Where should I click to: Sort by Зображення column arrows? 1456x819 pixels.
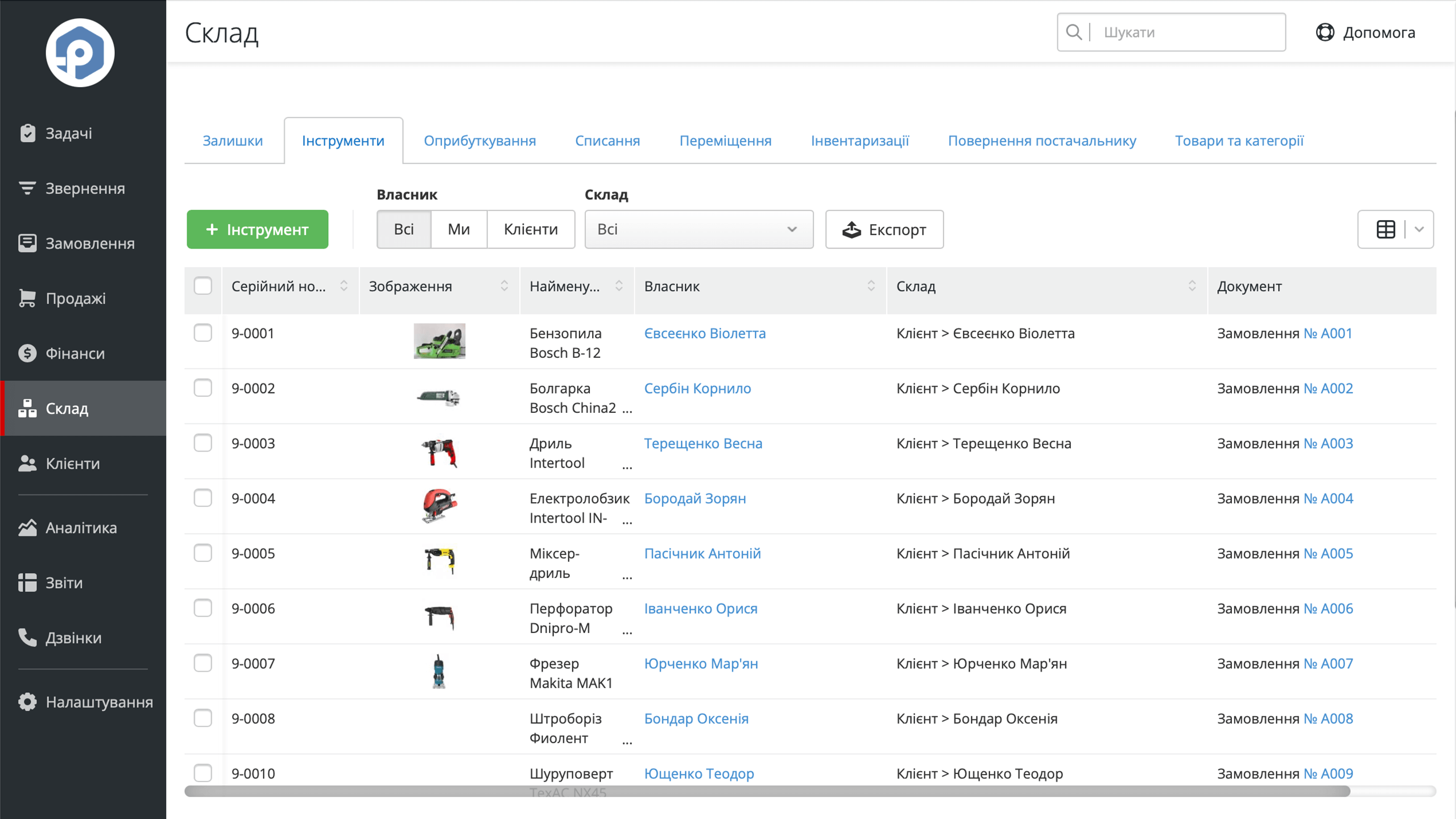504,286
